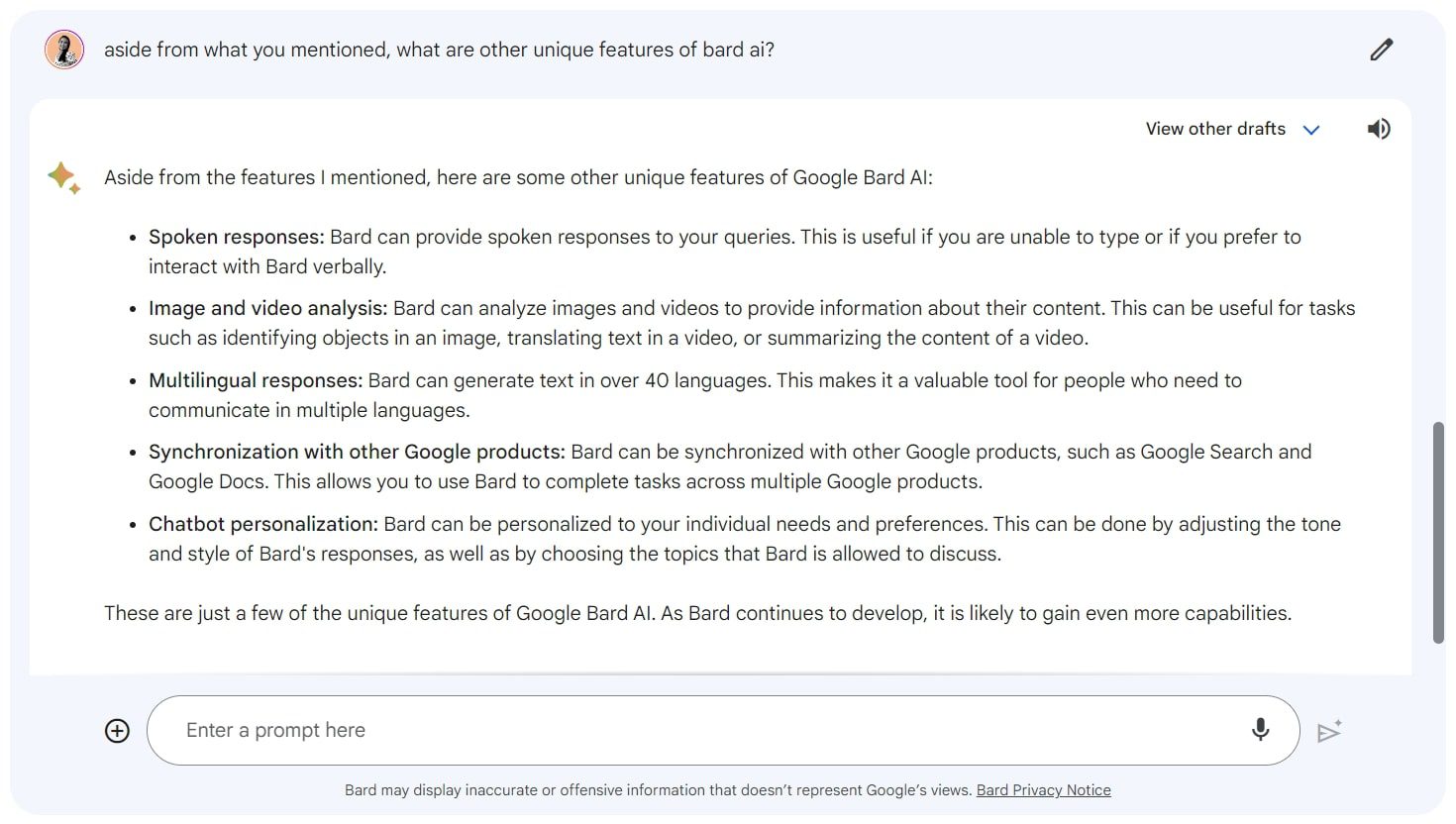Click the Spoken responses bullet heading
Image resolution: width=1456 pixels, height=824 pixels.
pyautogui.click(x=237, y=237)
